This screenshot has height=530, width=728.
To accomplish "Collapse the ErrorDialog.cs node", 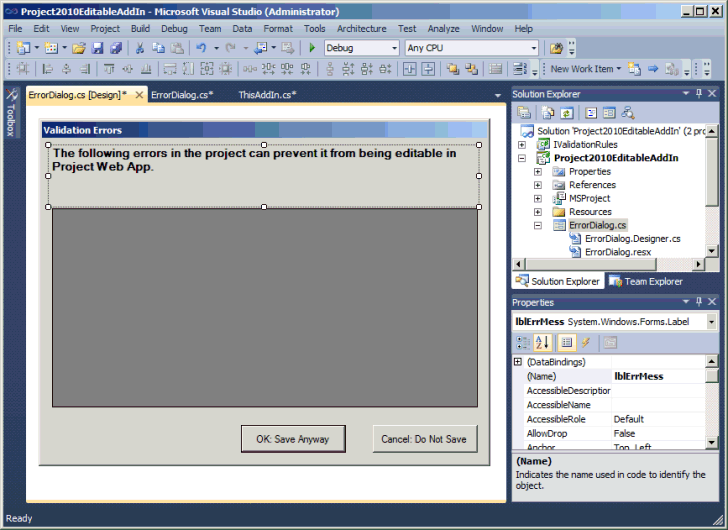I will point(538,226).
